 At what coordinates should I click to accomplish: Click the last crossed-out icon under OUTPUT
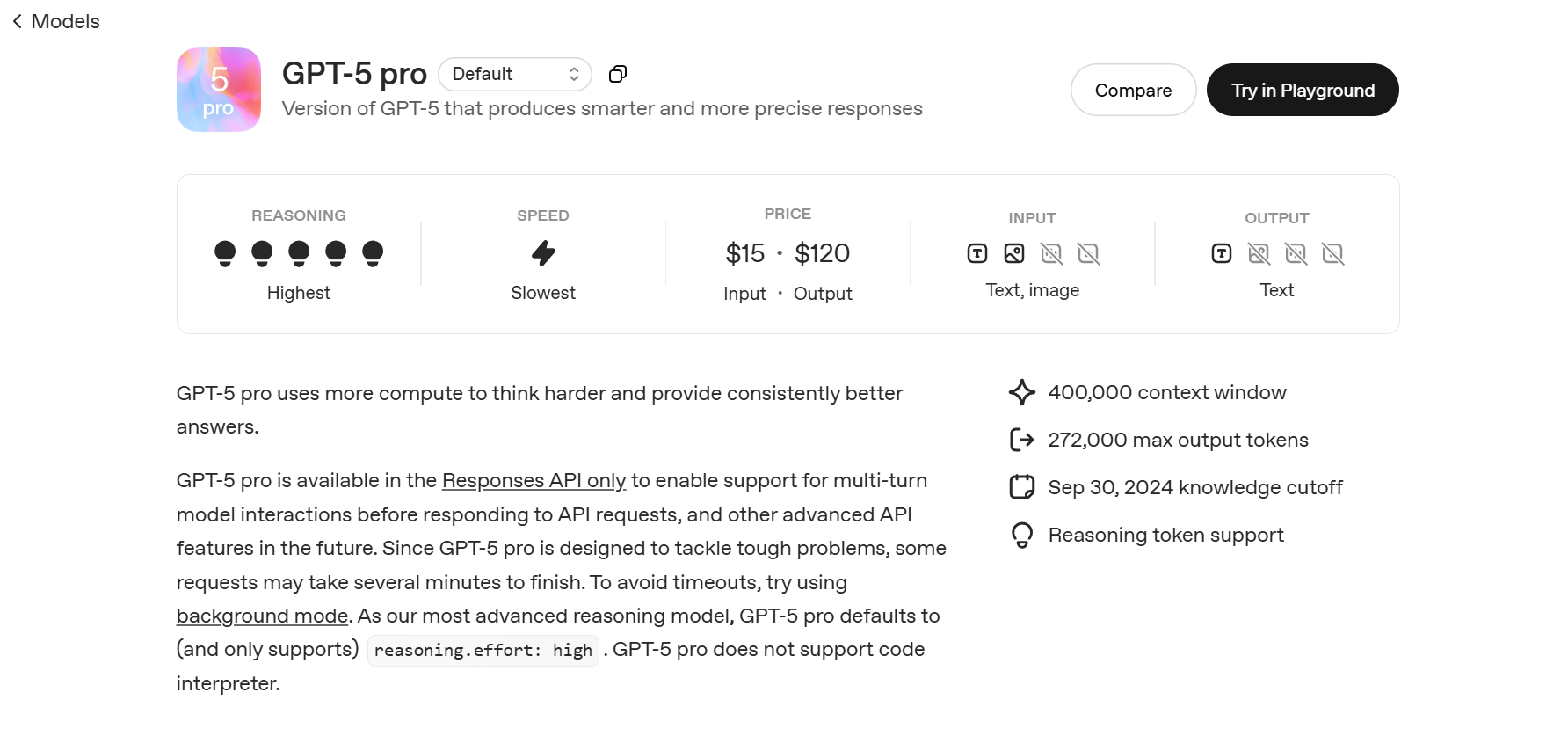pos(1332,253)
